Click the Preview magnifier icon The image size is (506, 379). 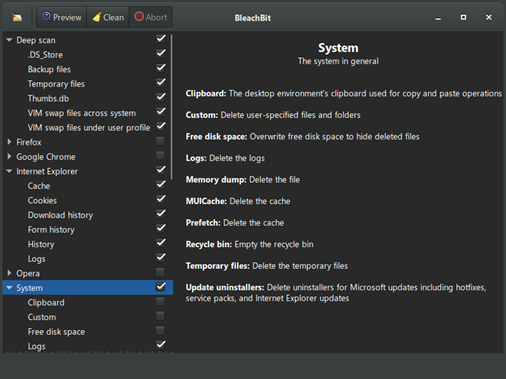coord(47,16)
